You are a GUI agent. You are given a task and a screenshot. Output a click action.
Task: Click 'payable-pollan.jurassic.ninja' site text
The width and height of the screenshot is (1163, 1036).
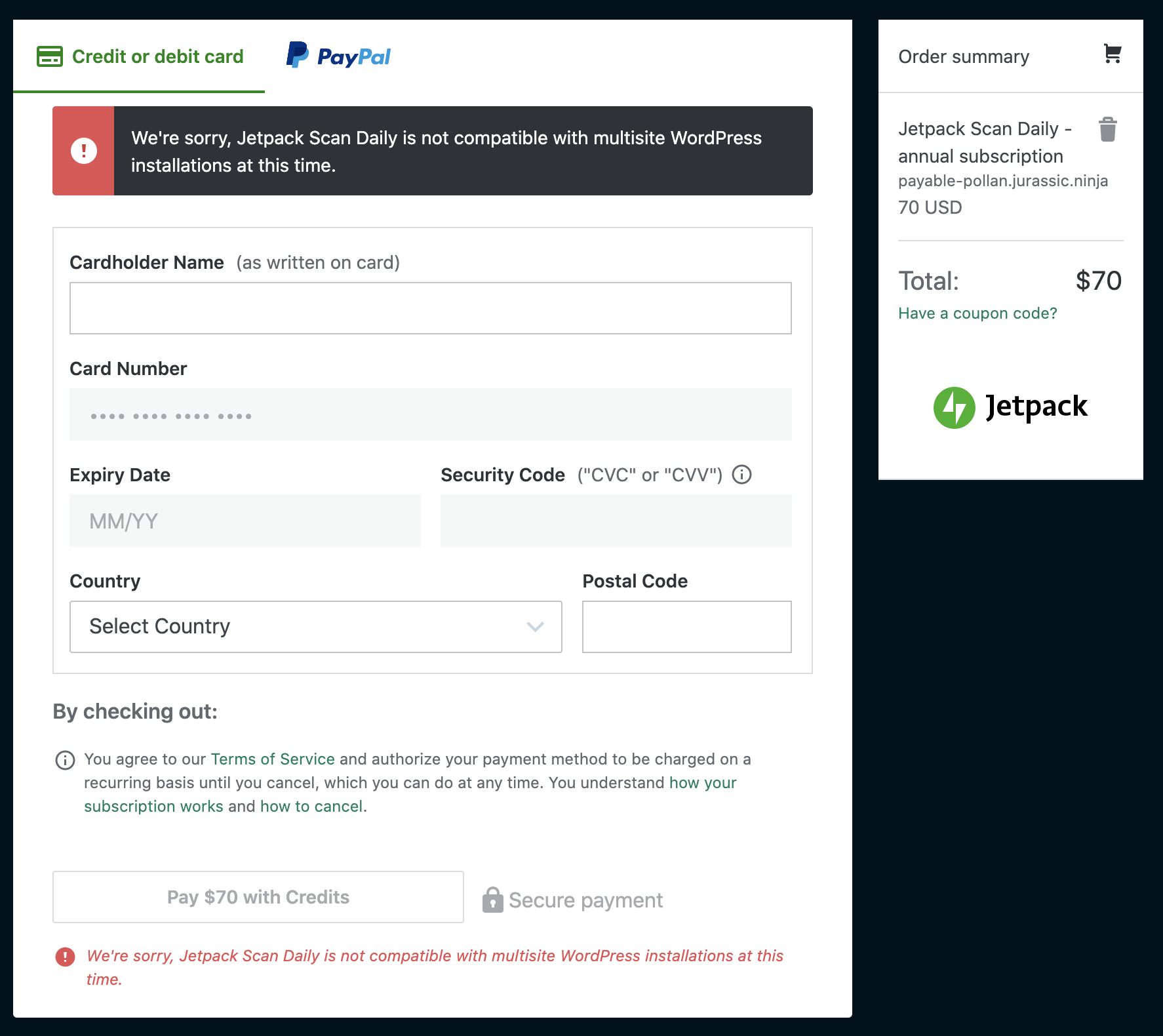1003,181
